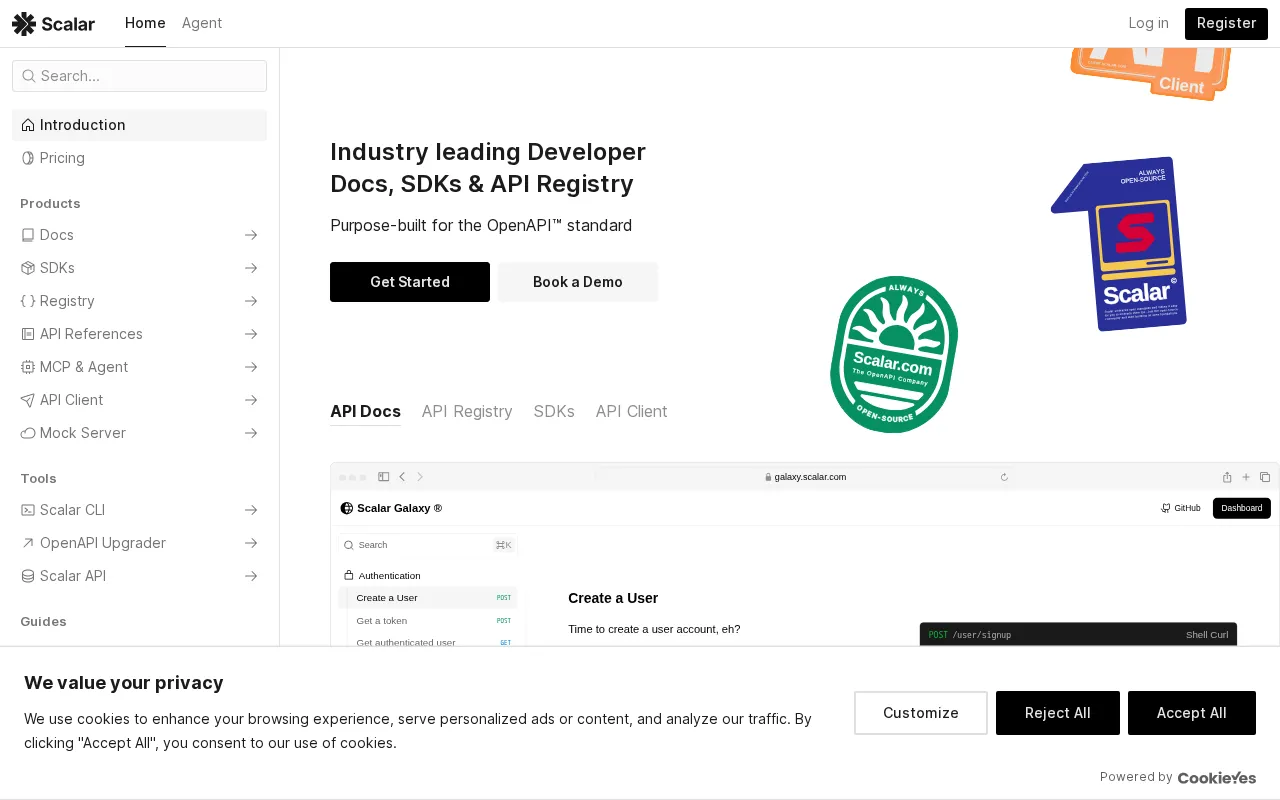Click the search magnifier icon in sidebar
The width and height of the screenshot is (1280, 800).
29,76
